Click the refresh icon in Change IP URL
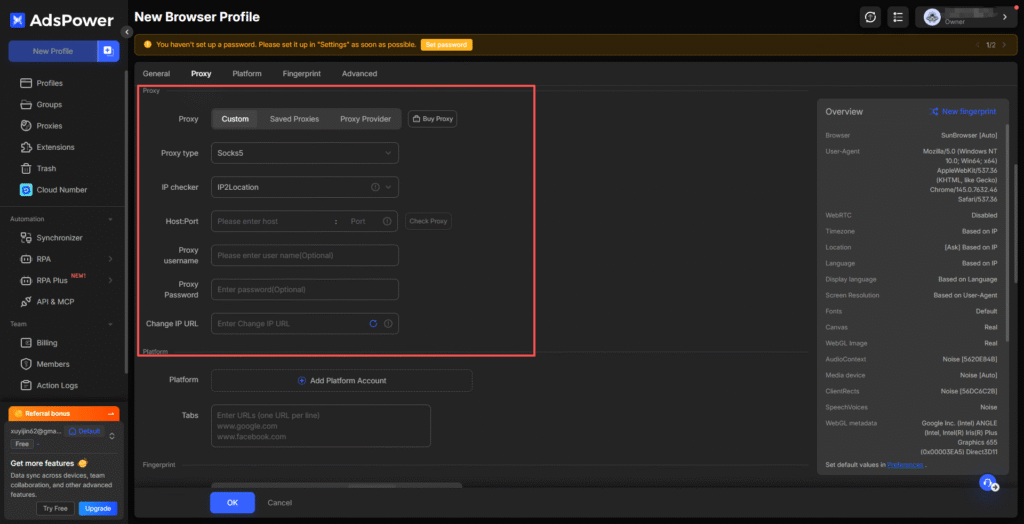The width and height of the screenshot is (1024, 524). pyautogui.click(x=373, y=324)
